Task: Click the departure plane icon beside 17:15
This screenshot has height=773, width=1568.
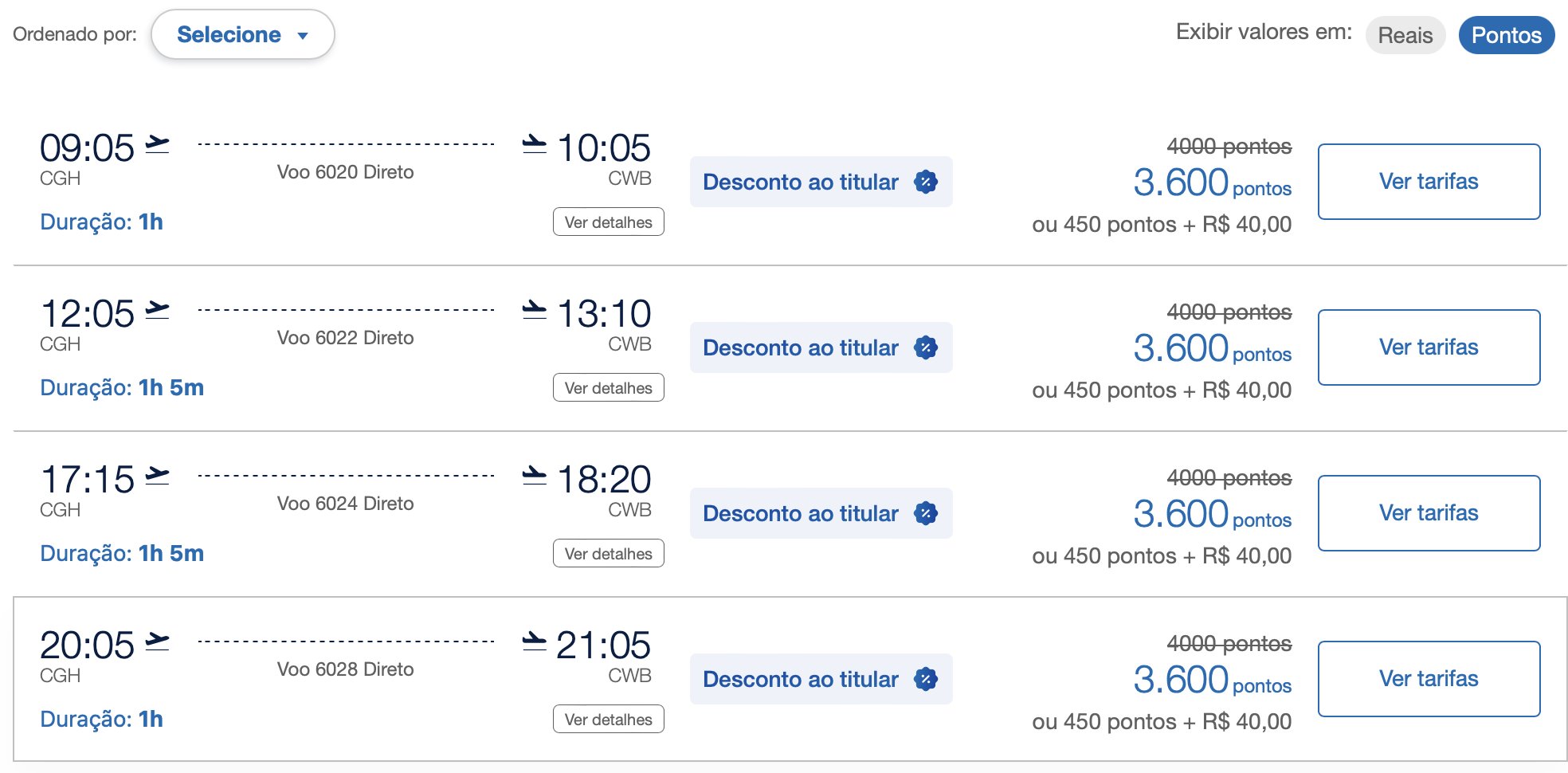Action: 157,476
